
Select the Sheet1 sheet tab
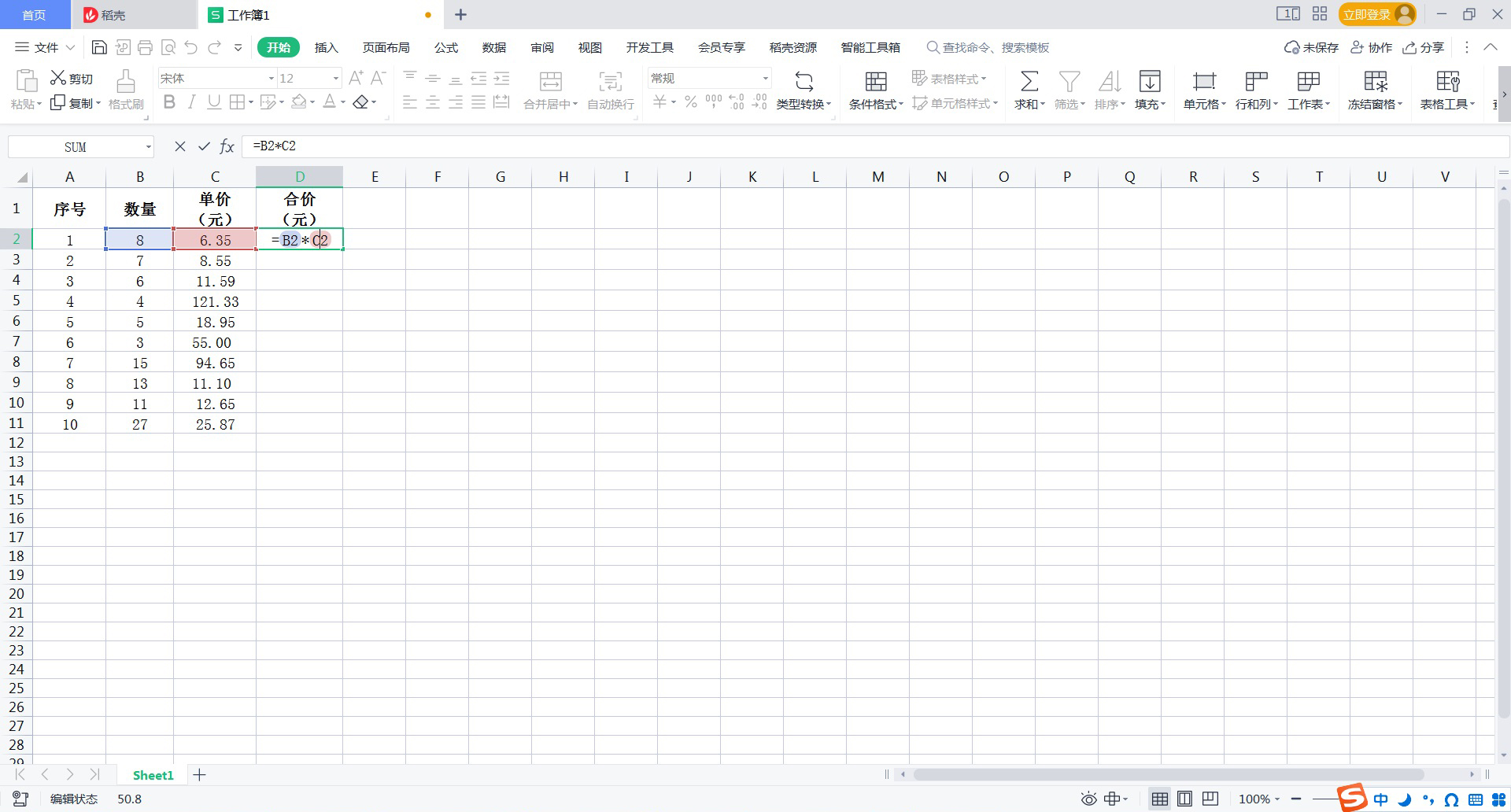[x=153, y=775]
